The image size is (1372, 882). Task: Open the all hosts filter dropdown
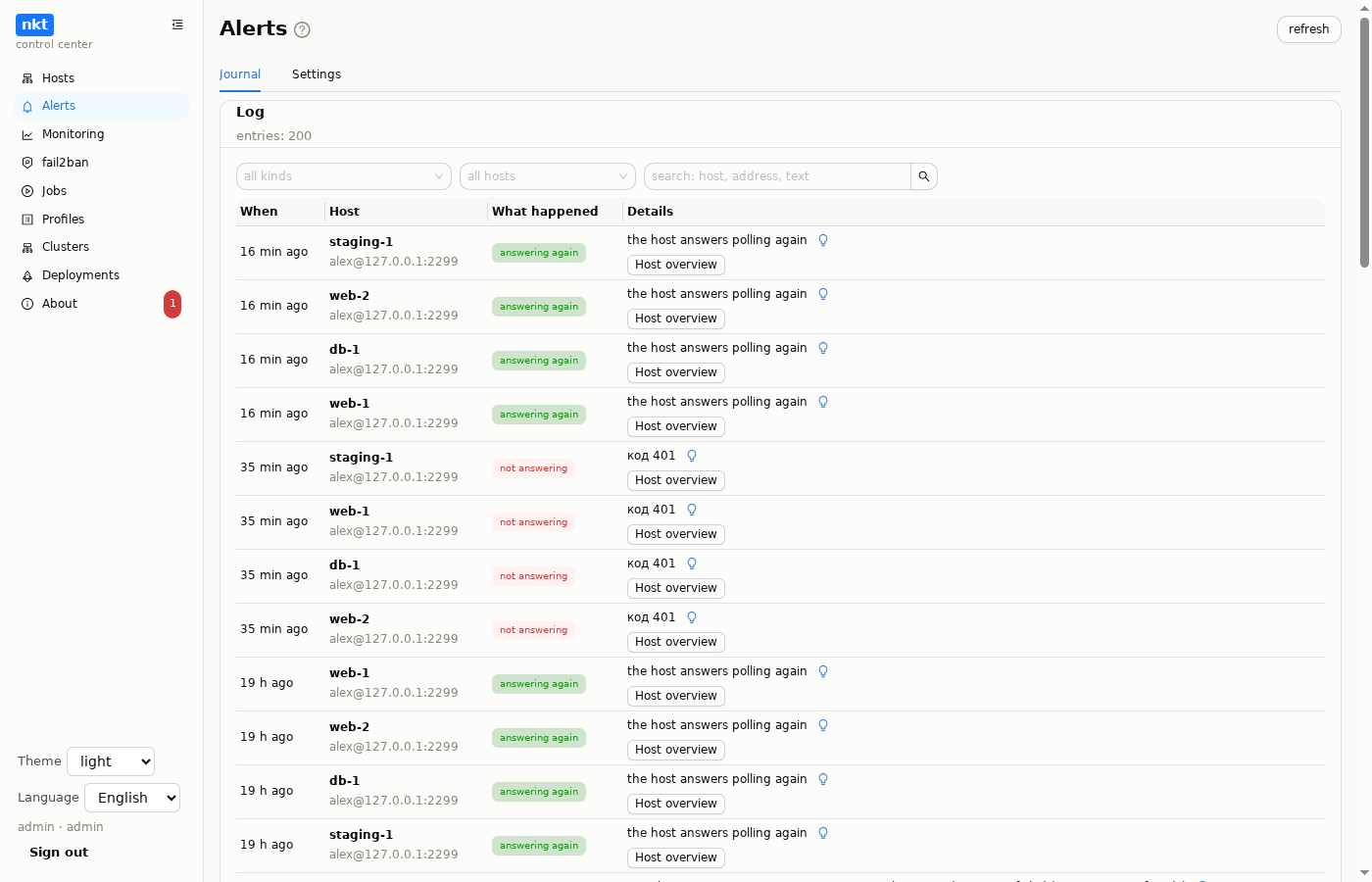548,176
